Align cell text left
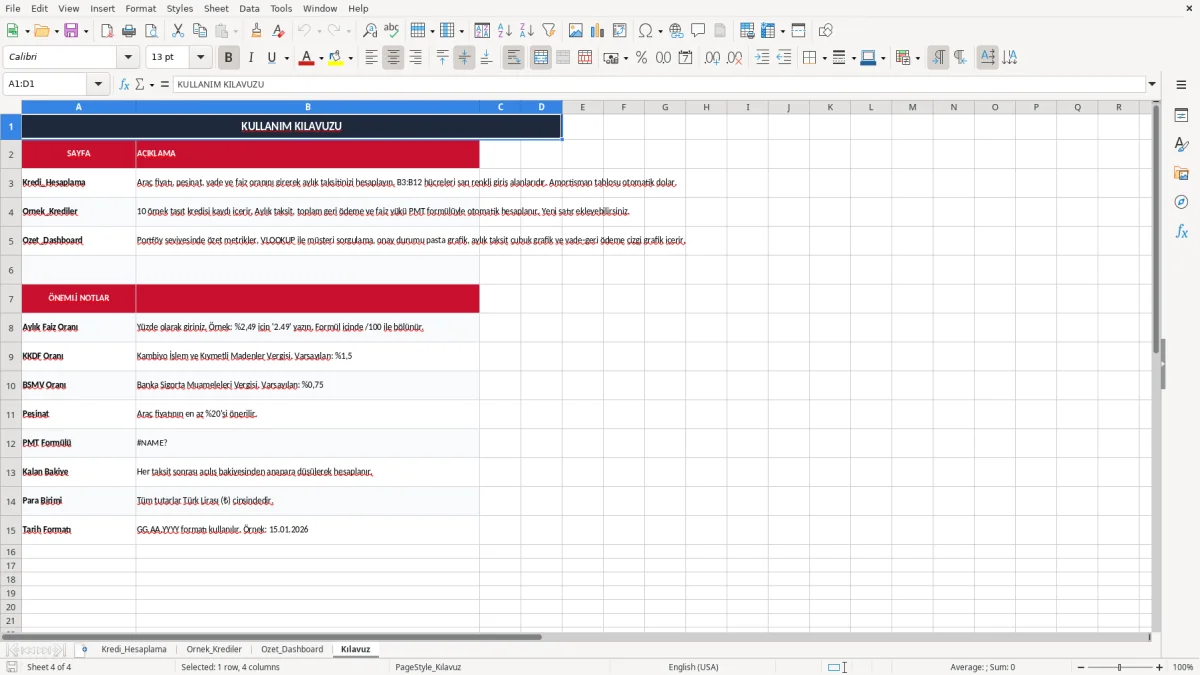This screenshot has height=675, width=1200. (x=371, y=58)
